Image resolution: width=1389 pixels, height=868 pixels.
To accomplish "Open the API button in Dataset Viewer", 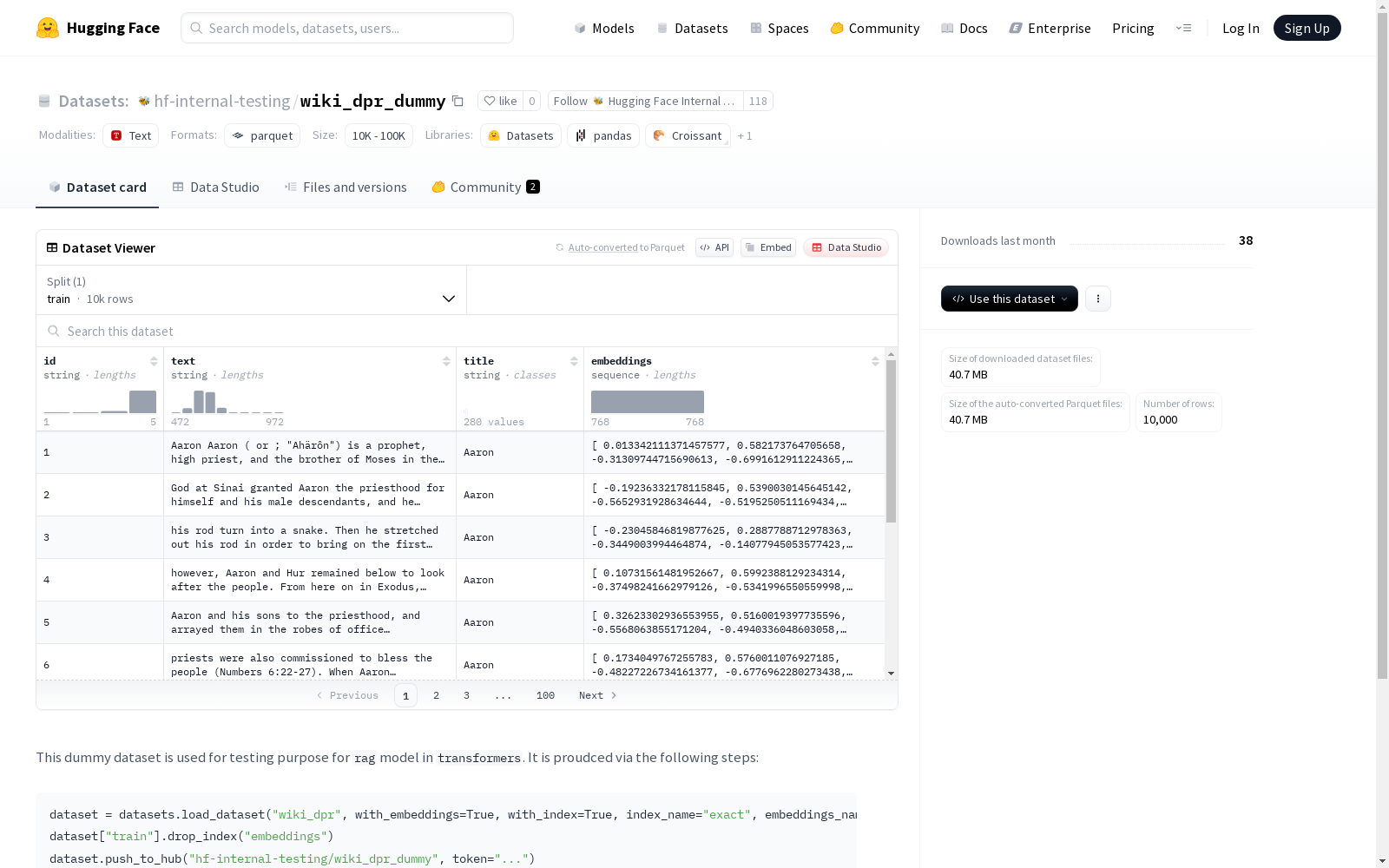I will click(x=714, y=247).
